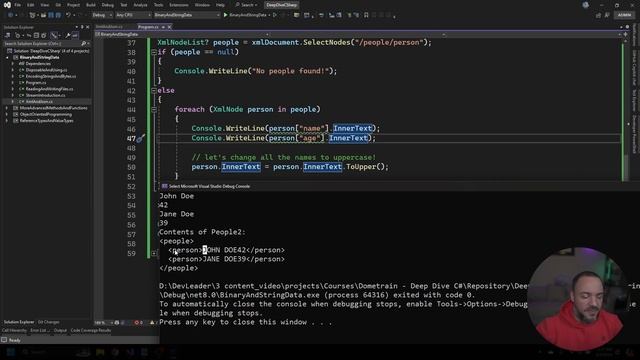Click Solution Explorer collapse all icon
The height and width of the screenshot is (360, 640).
pyautogui.click(x=36, y=36)
